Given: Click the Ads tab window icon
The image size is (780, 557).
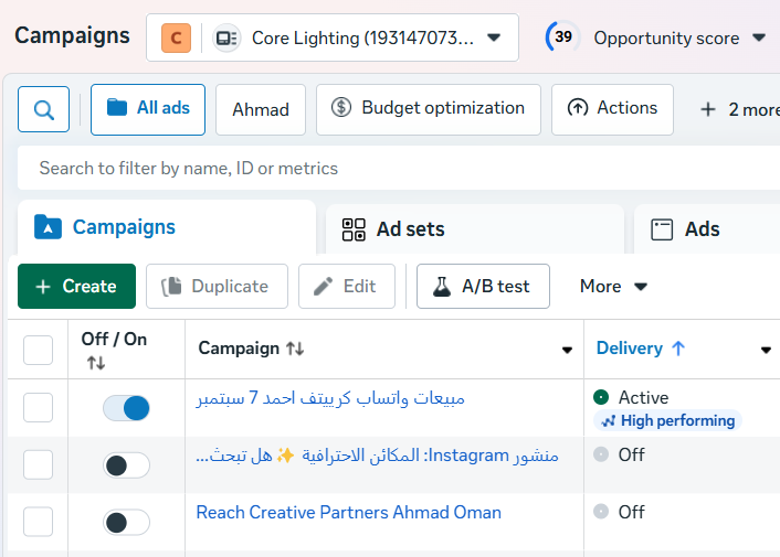Looking at the screenshot, I should click(662, 230).
